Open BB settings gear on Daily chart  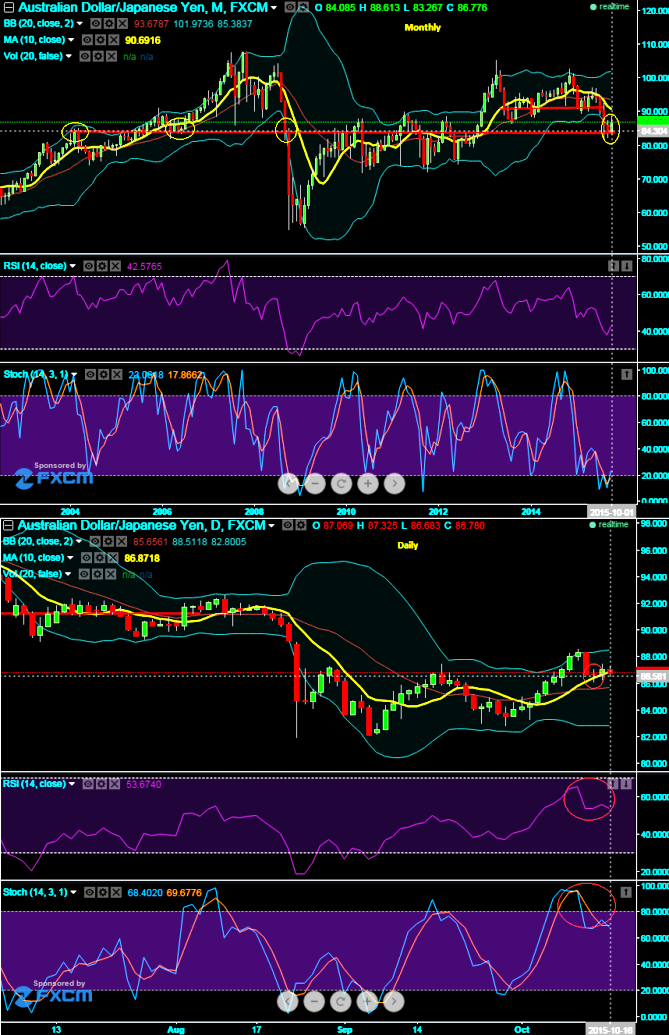[x=110, y=541]
